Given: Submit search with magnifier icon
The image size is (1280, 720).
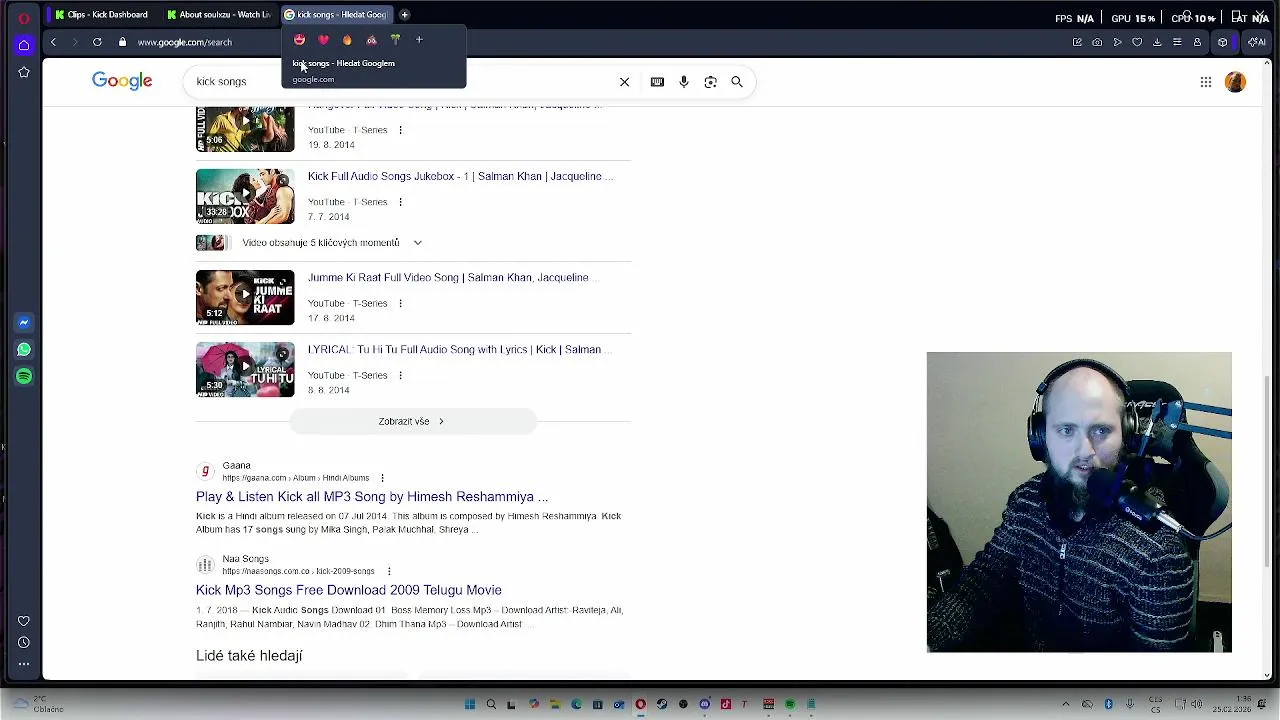Looking at the screenshot, I should tap(737, 82).
